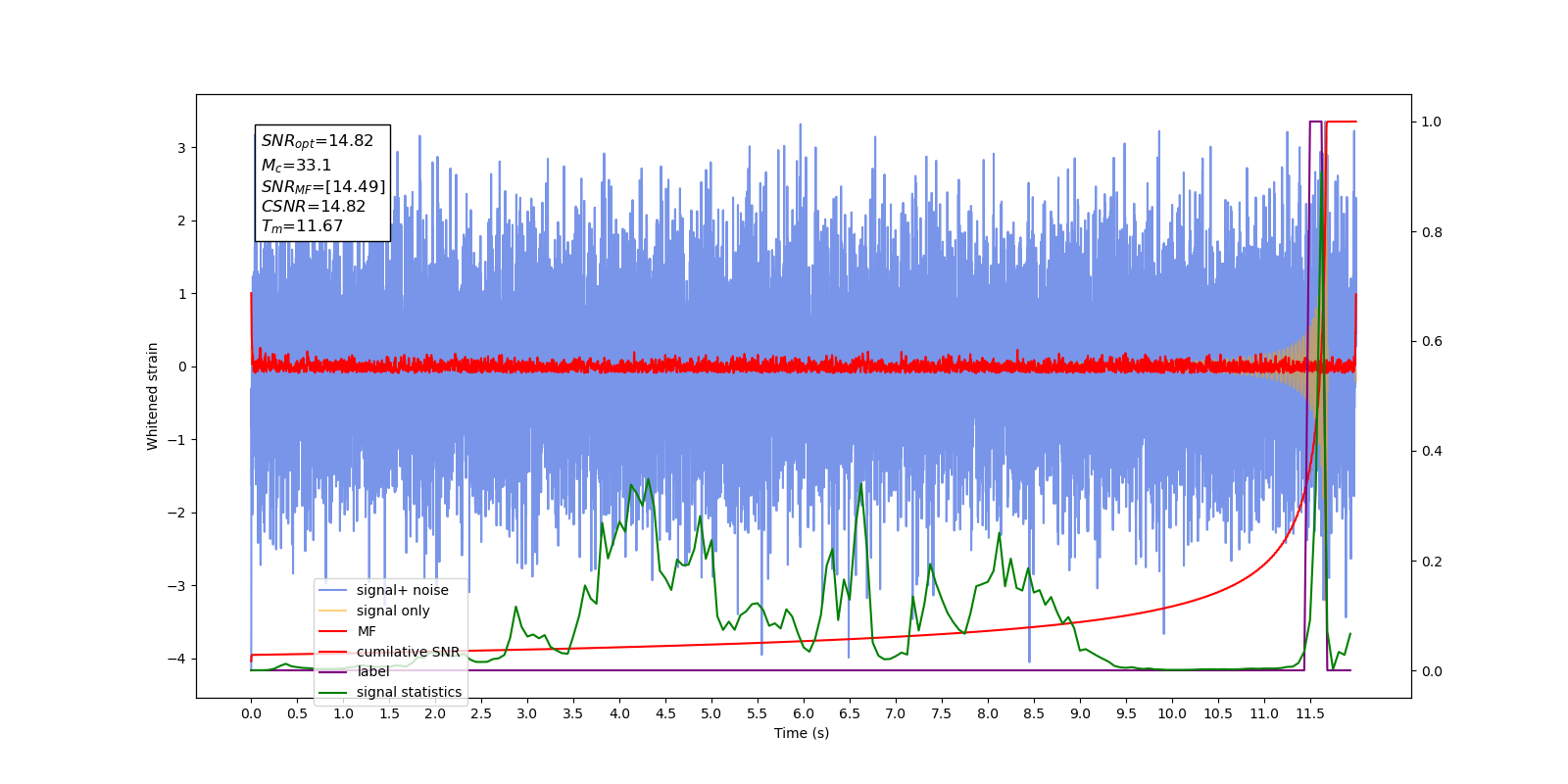Click the 0.8 tick on right axis

pyautogui.click(x=1432, y=232)
